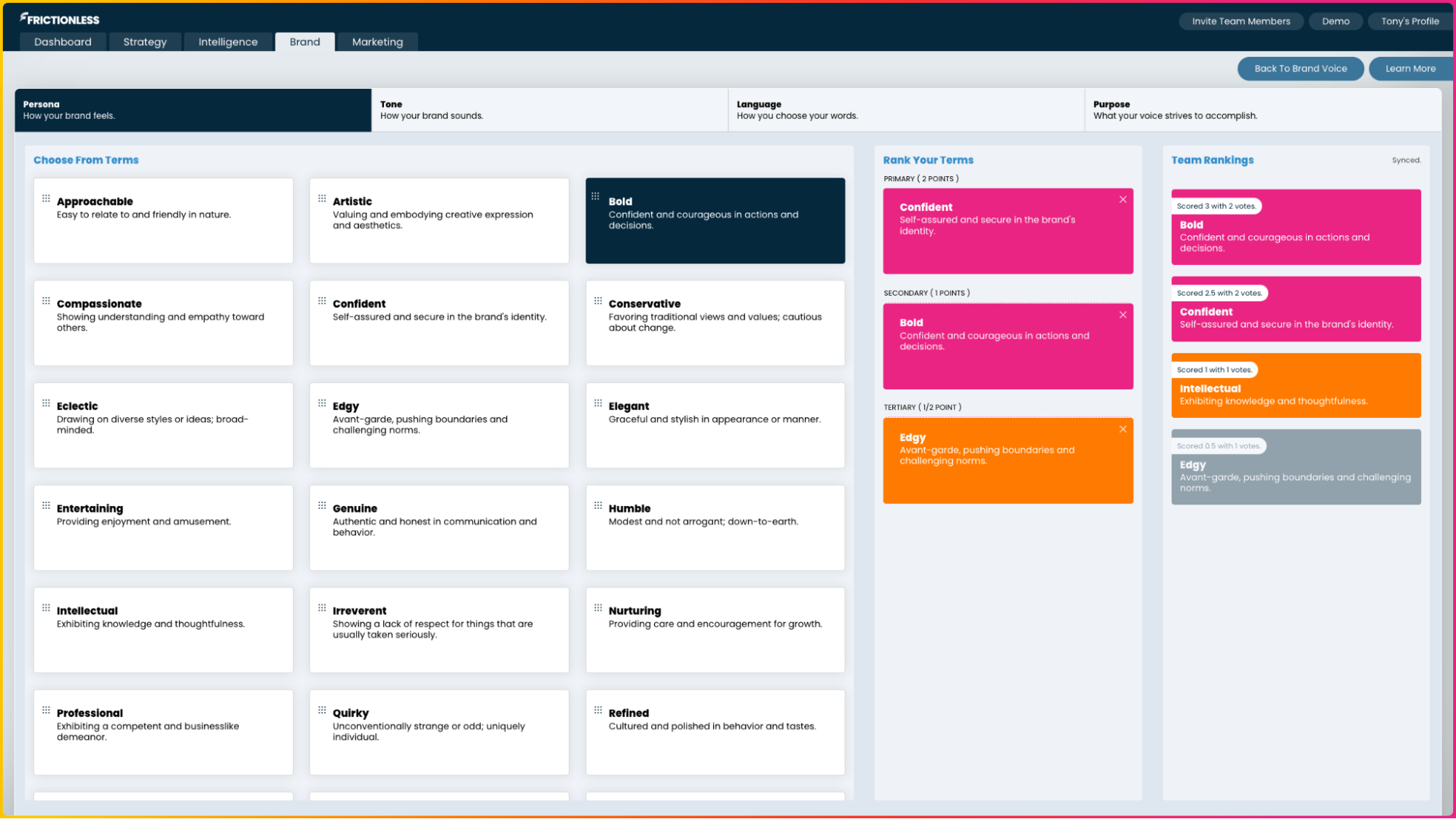Remove Bold from secondary ranking
The height and width of the screenshot is (819, 1456).
[x=1122, y=314]
